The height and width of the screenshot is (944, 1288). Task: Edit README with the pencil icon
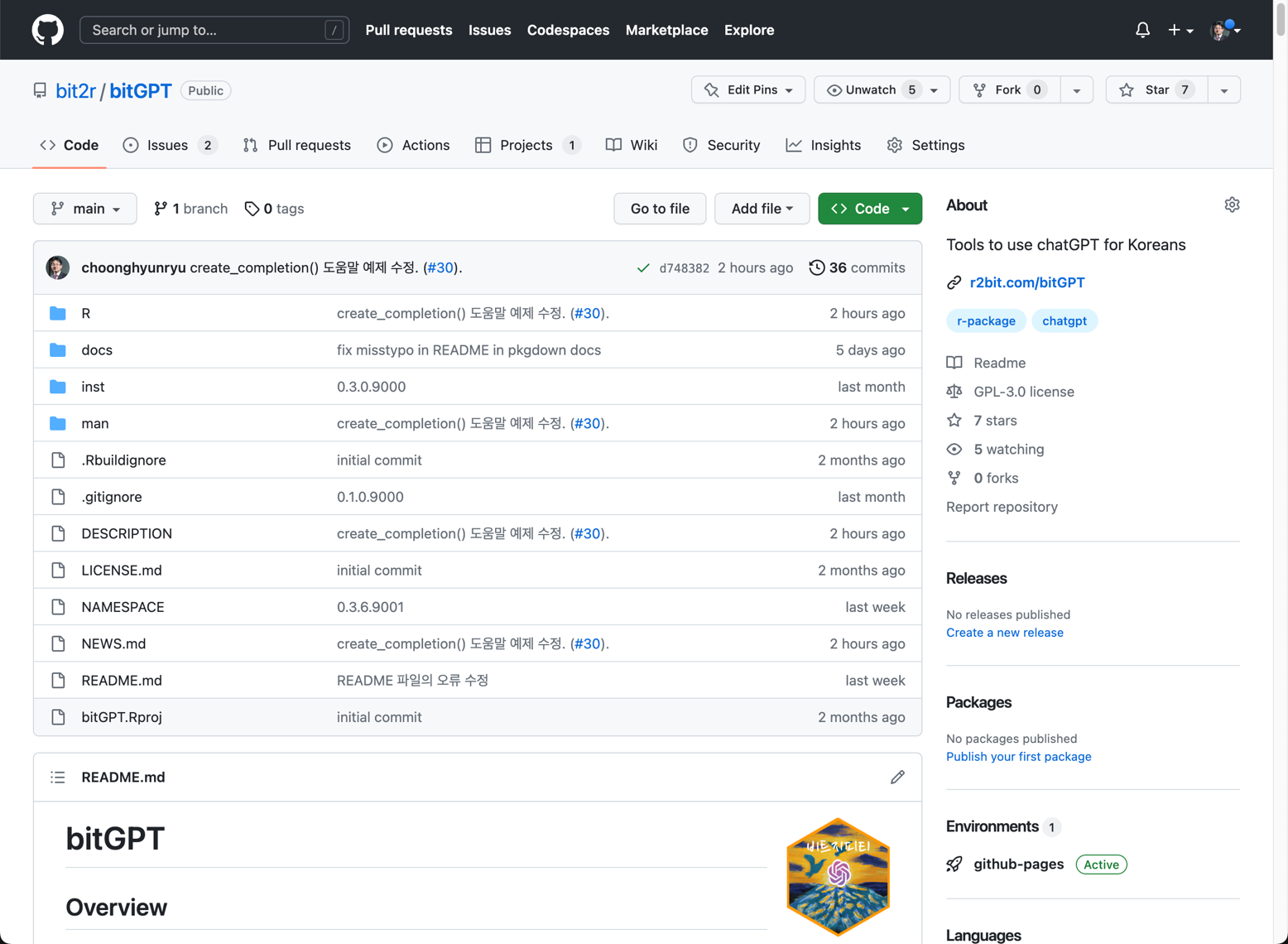tap(897, 777)
